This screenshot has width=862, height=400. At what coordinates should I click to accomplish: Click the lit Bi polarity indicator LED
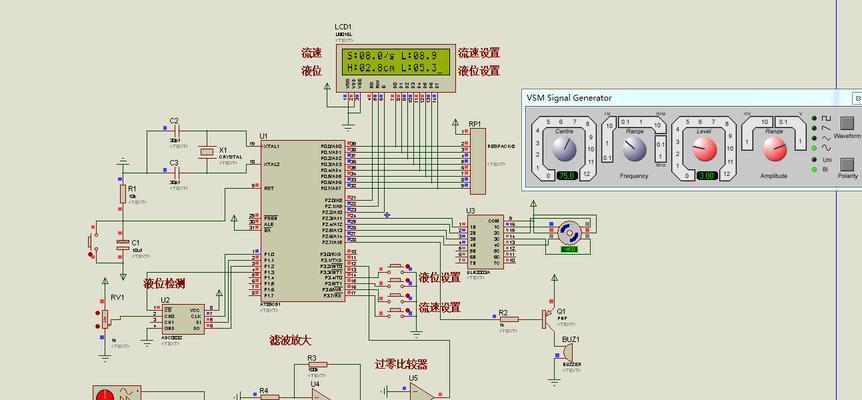coord(814,169)
